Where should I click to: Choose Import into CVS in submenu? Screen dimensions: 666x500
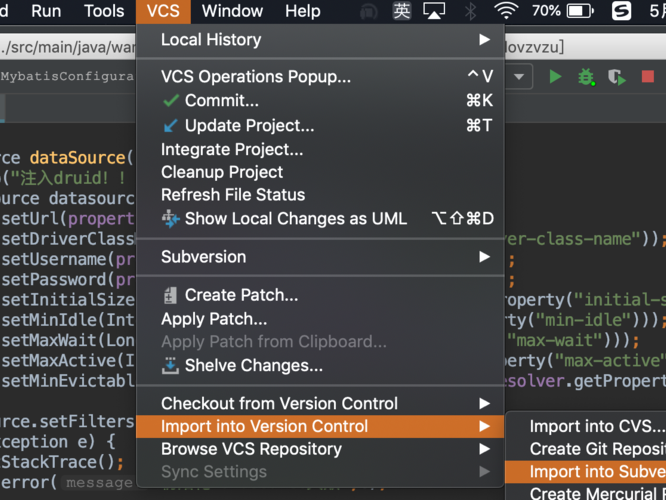pyautogui.click(x=586, y=427)
